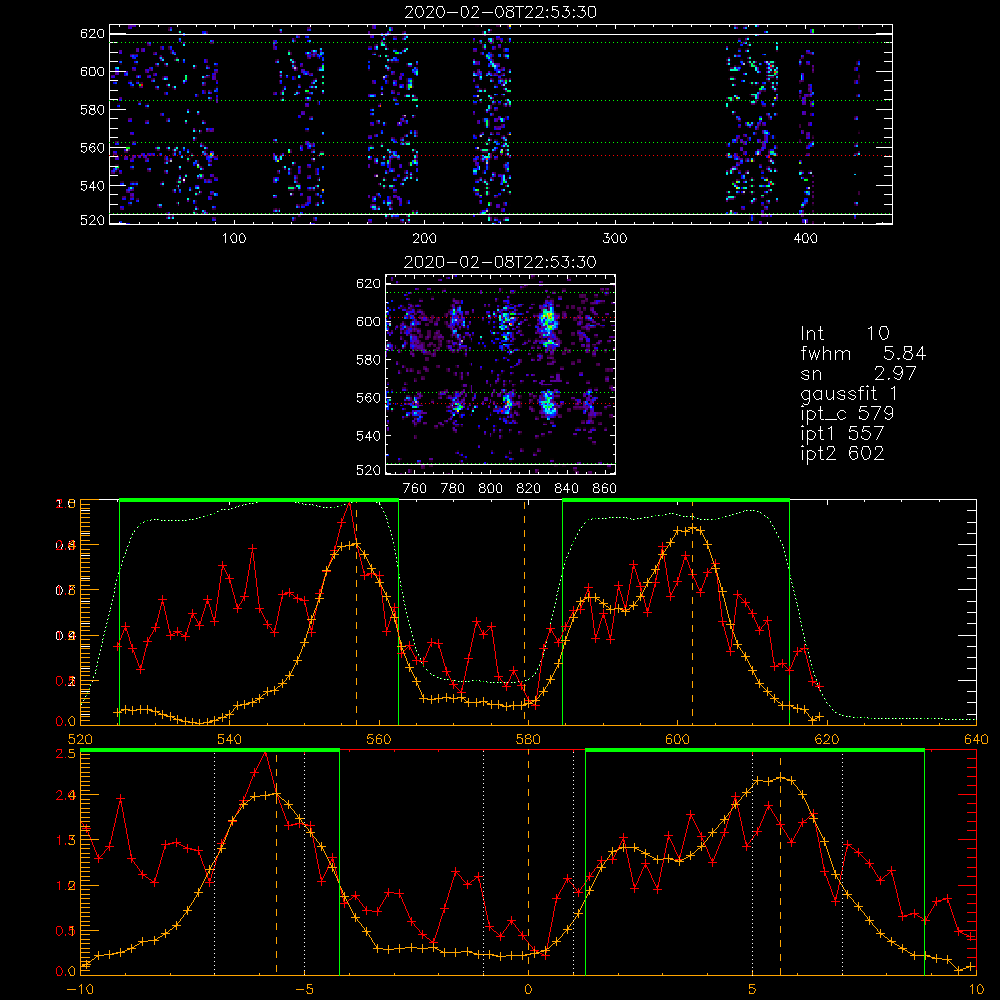Click the 620 y-axis label of top plot

[92, 33]
